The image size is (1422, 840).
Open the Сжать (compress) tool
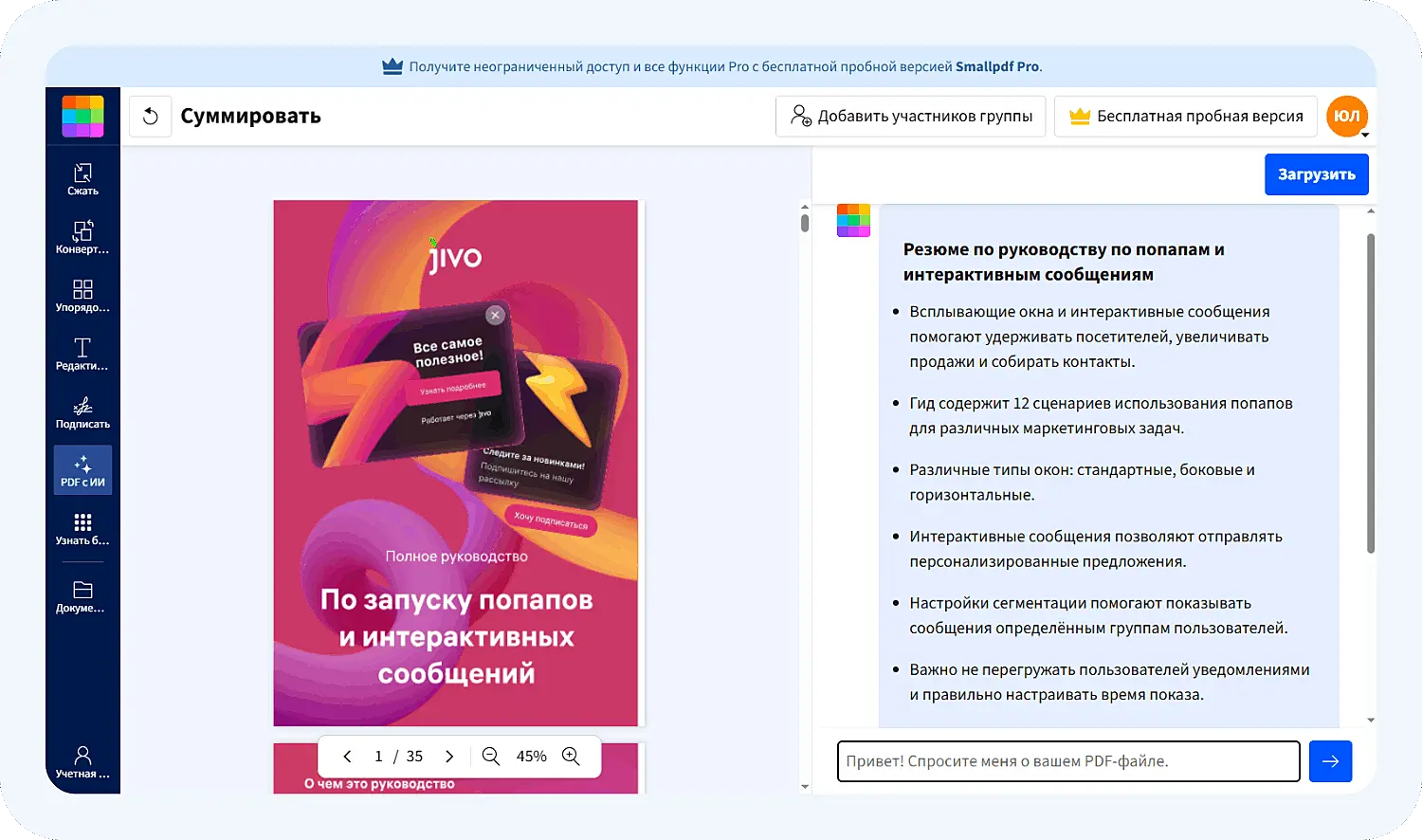pyautogui.click(x=82, y=179)
